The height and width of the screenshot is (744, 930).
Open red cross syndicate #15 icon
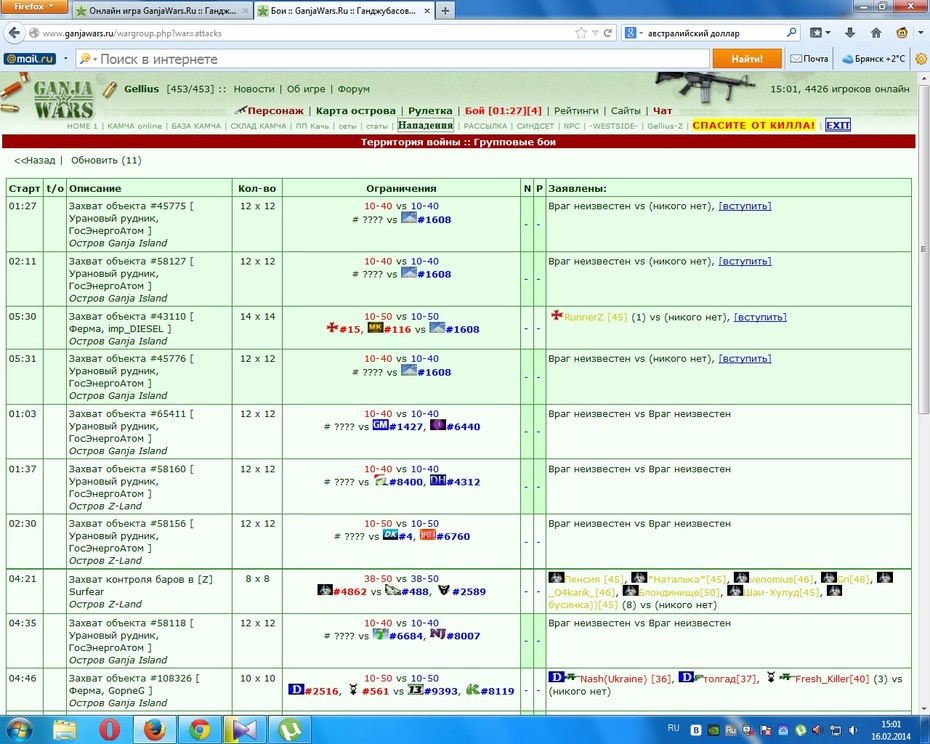pyautogui.click(x=332, y=328)
